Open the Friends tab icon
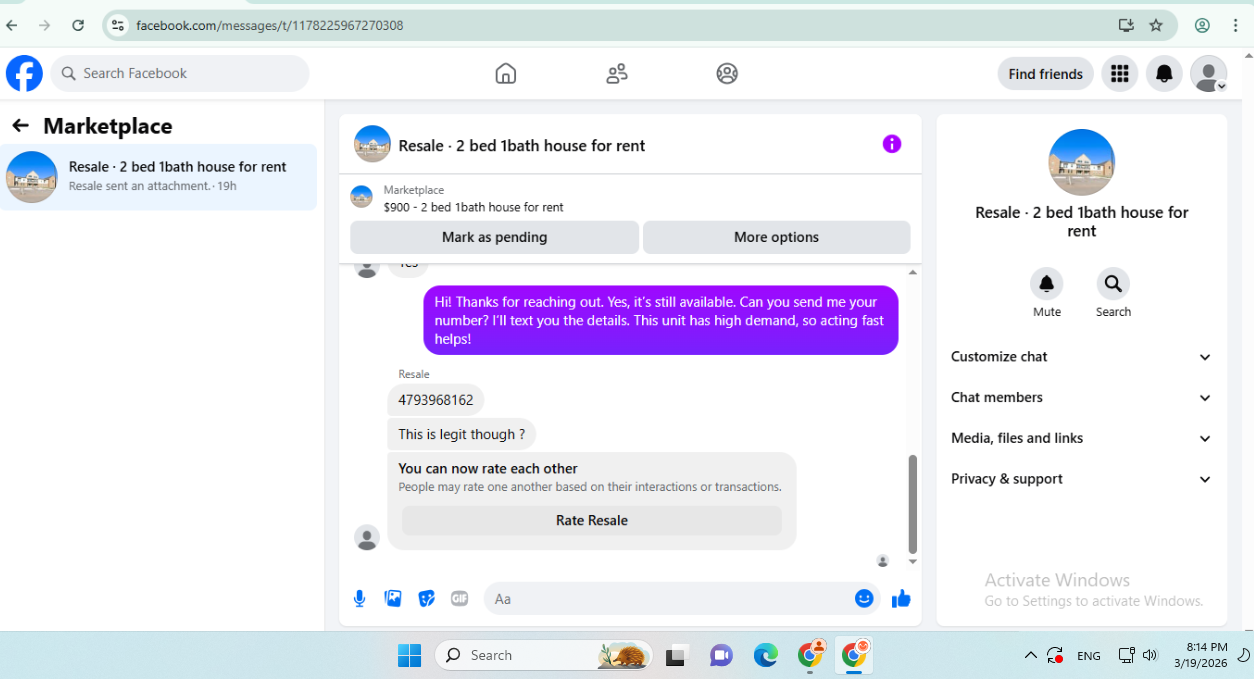Viewport: 1254px width, 679px height. pos(617,73)
